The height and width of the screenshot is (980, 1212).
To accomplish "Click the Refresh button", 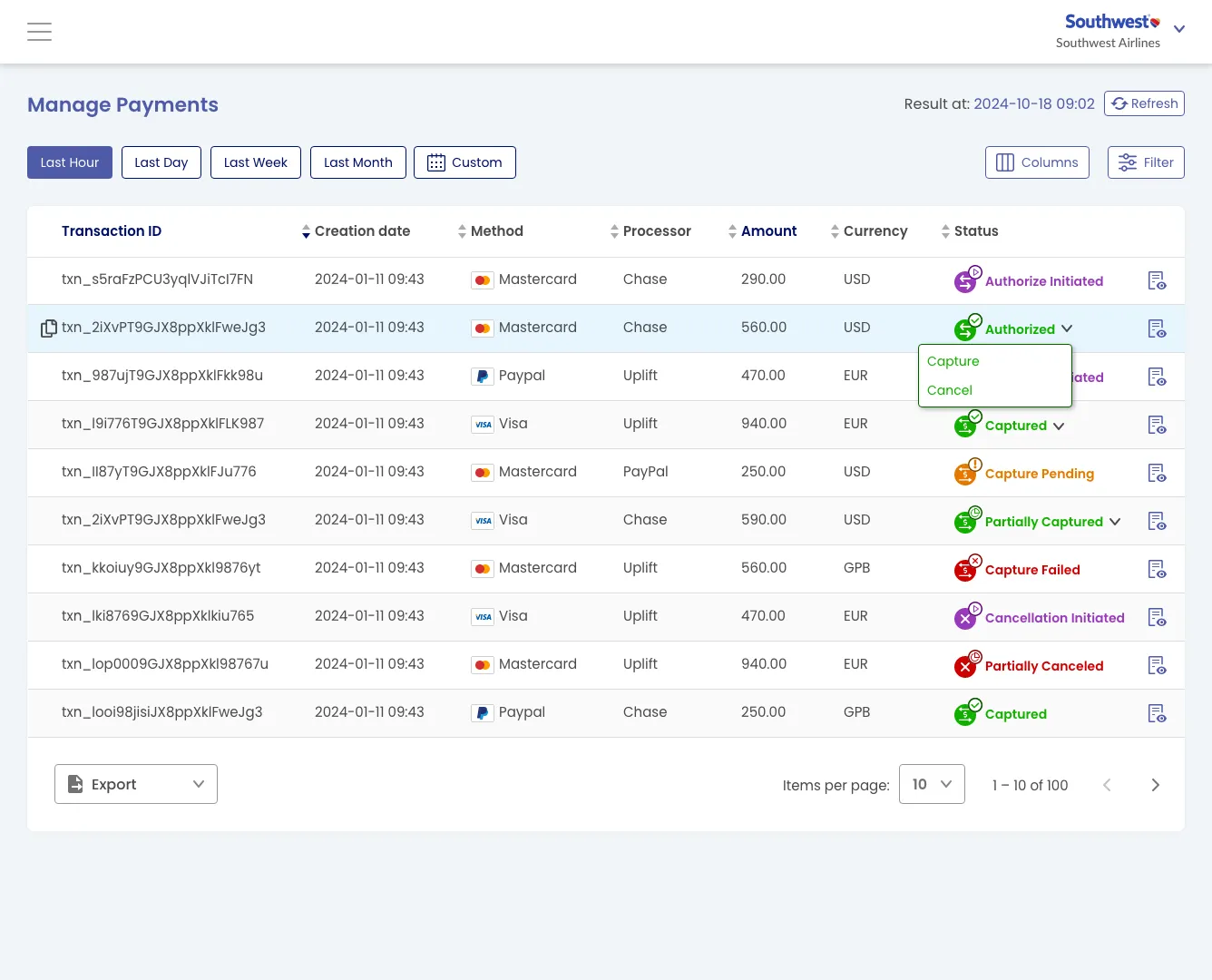I will (x=1144, y=103).
